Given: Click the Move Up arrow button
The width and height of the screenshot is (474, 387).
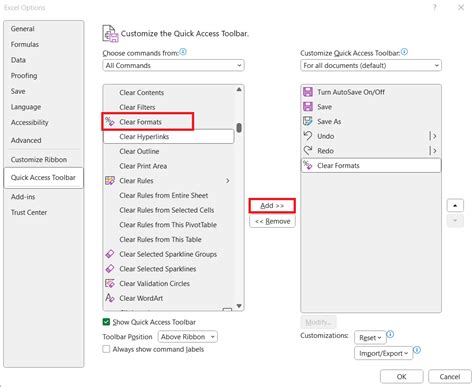Looking at the screenshot, I should [455, 206].
